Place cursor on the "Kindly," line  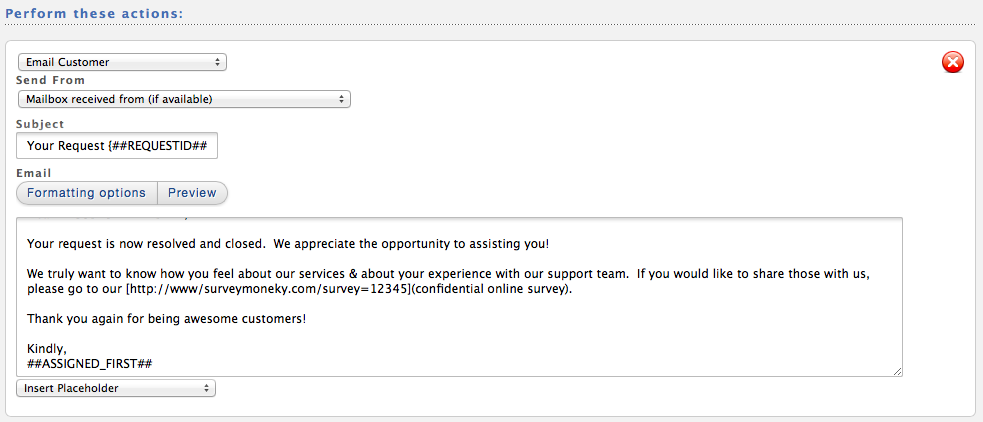(x=47, y=348)
